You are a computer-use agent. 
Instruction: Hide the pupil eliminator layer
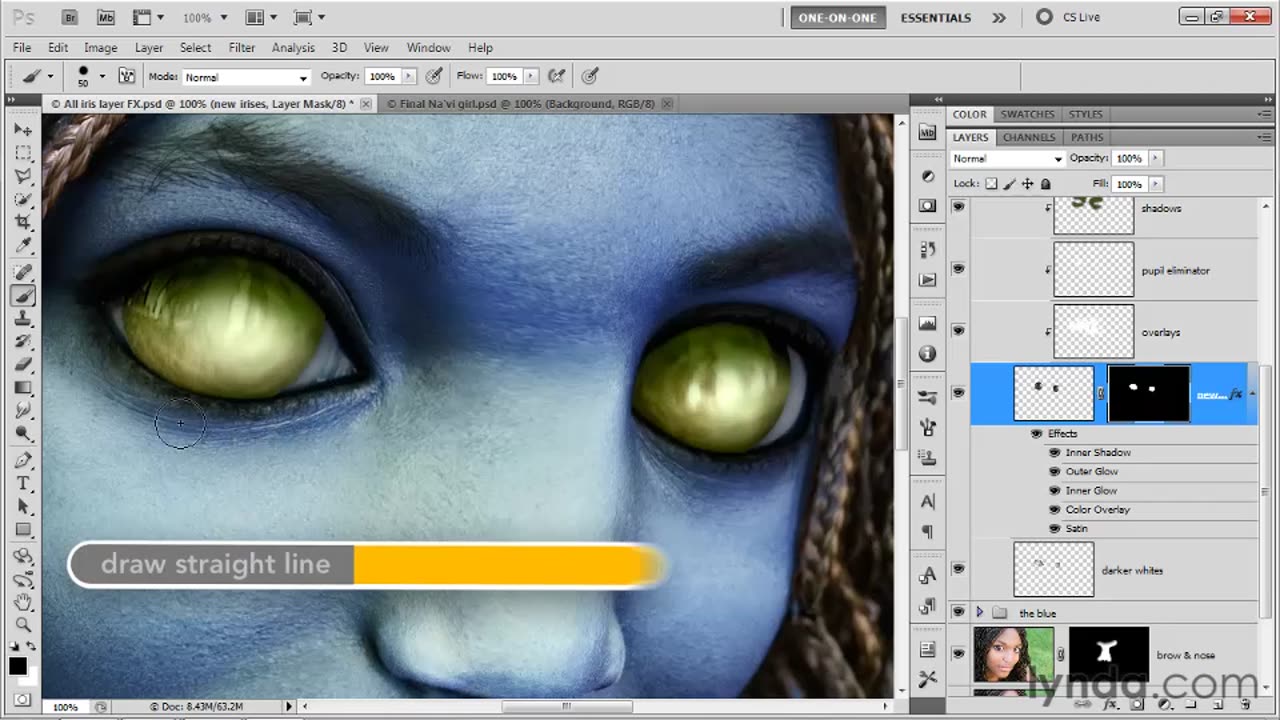[x=958, y=269]
